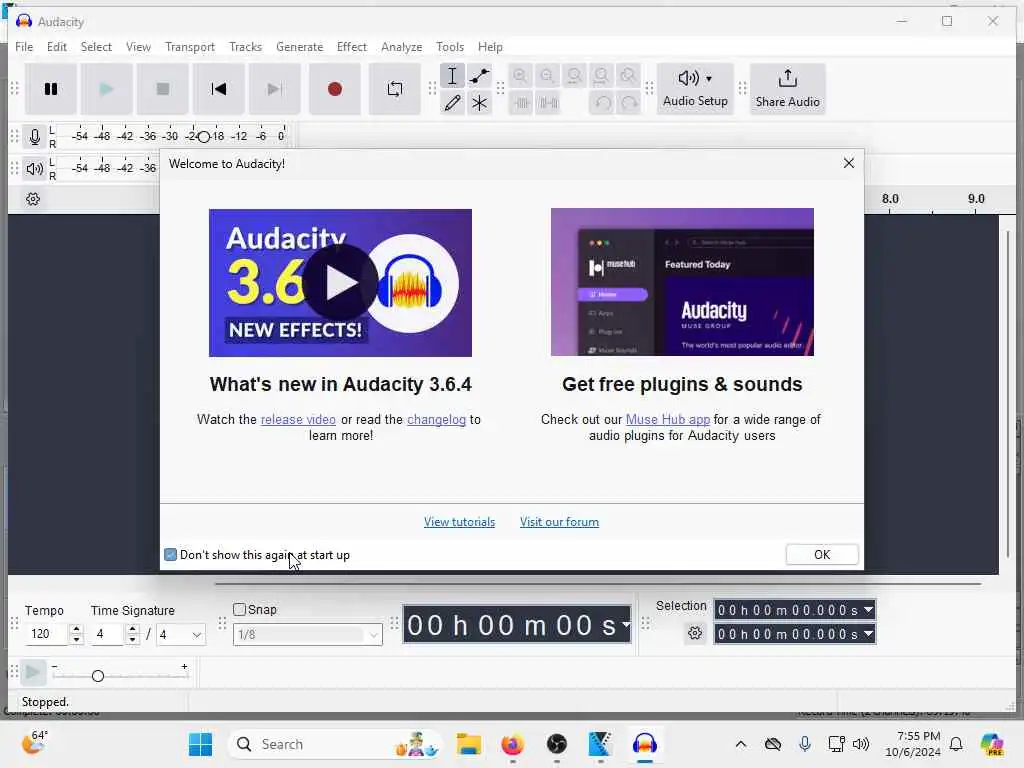Click the green Play button
1024x768 pixels.
106,89
